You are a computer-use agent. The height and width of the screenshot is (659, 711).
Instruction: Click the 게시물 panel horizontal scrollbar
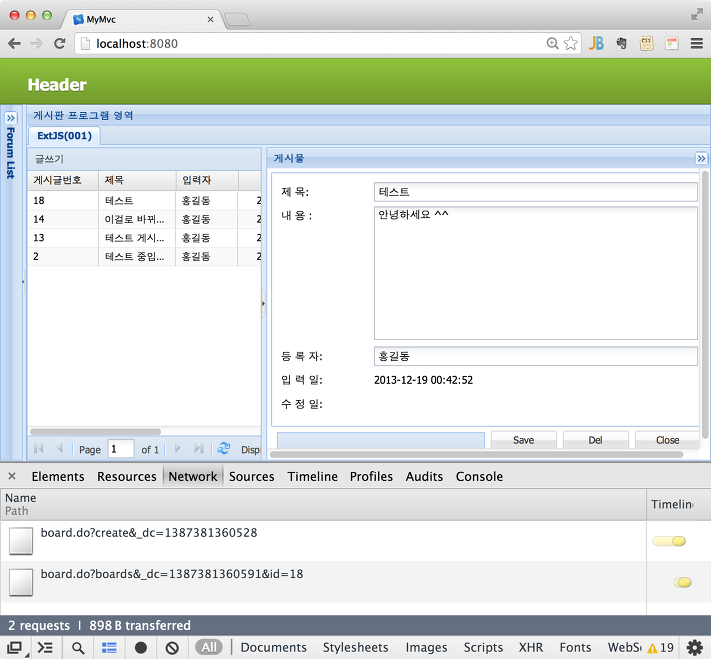(x=476, y=454)
